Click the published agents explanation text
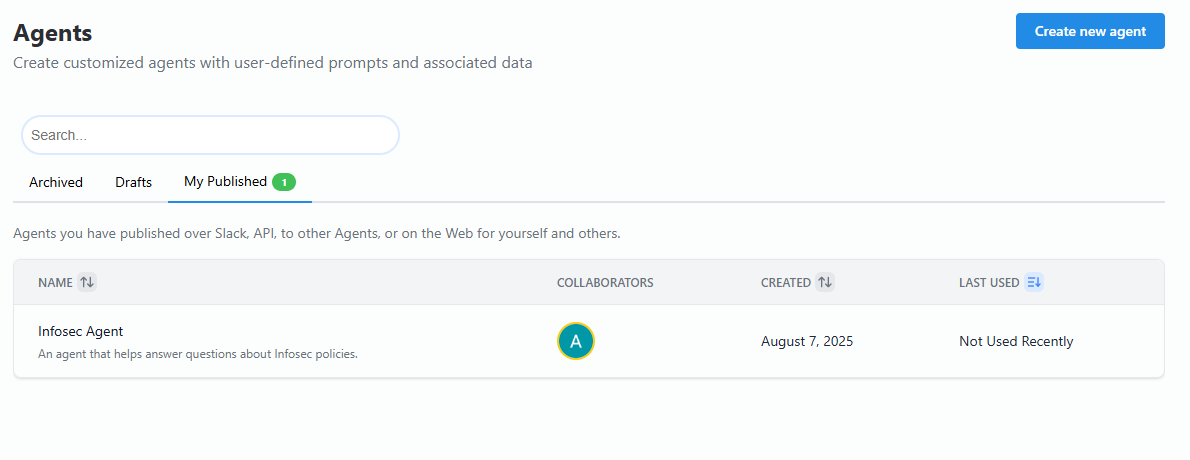 [317, 234]
